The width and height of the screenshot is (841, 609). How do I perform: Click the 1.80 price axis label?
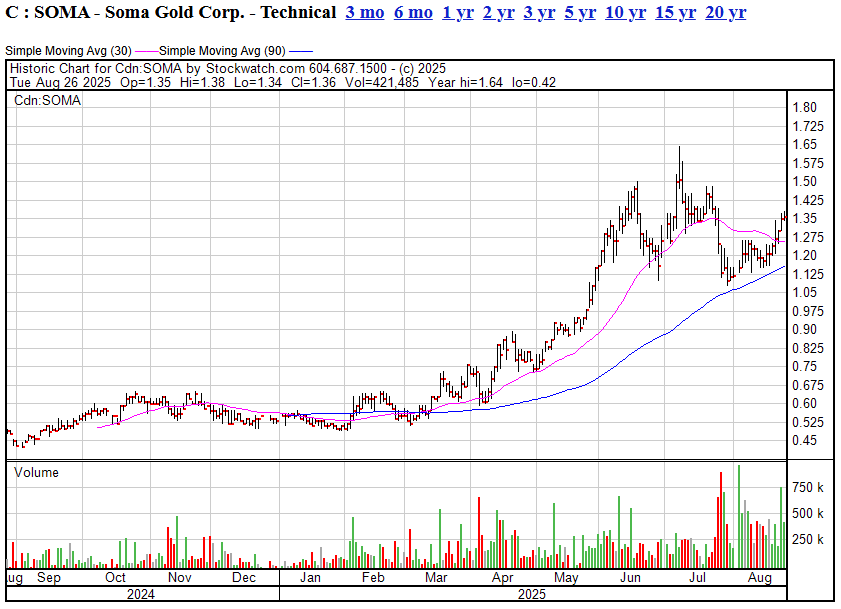(x=805, y=107)
